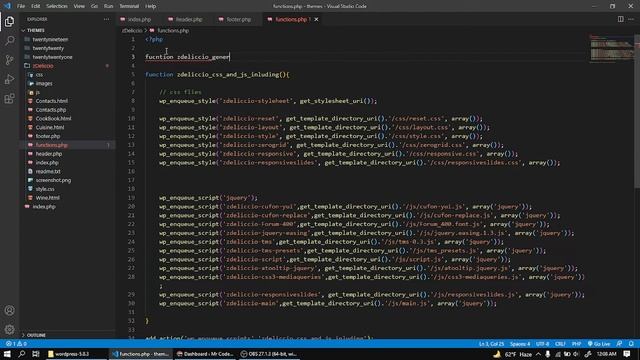Open the Search view in activity bar

[x=9, y=40]
